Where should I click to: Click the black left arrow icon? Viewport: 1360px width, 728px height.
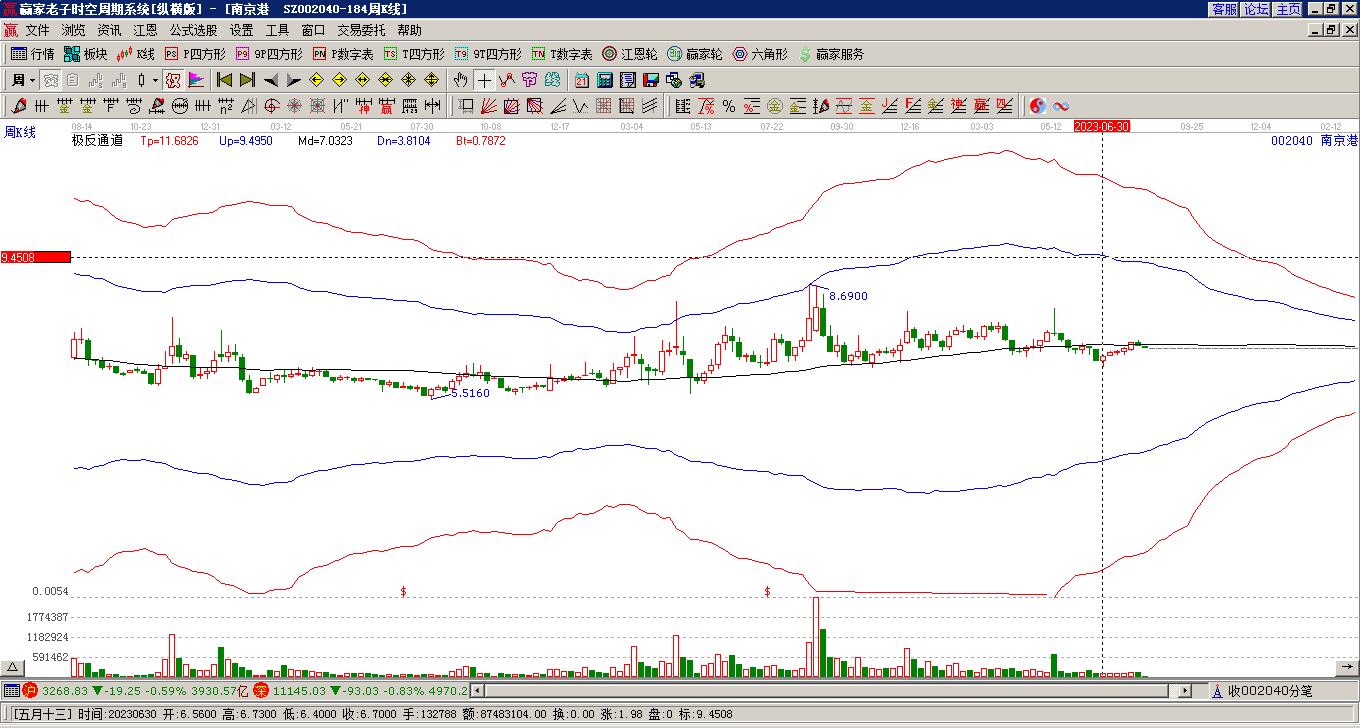click(x=270, y=80)
